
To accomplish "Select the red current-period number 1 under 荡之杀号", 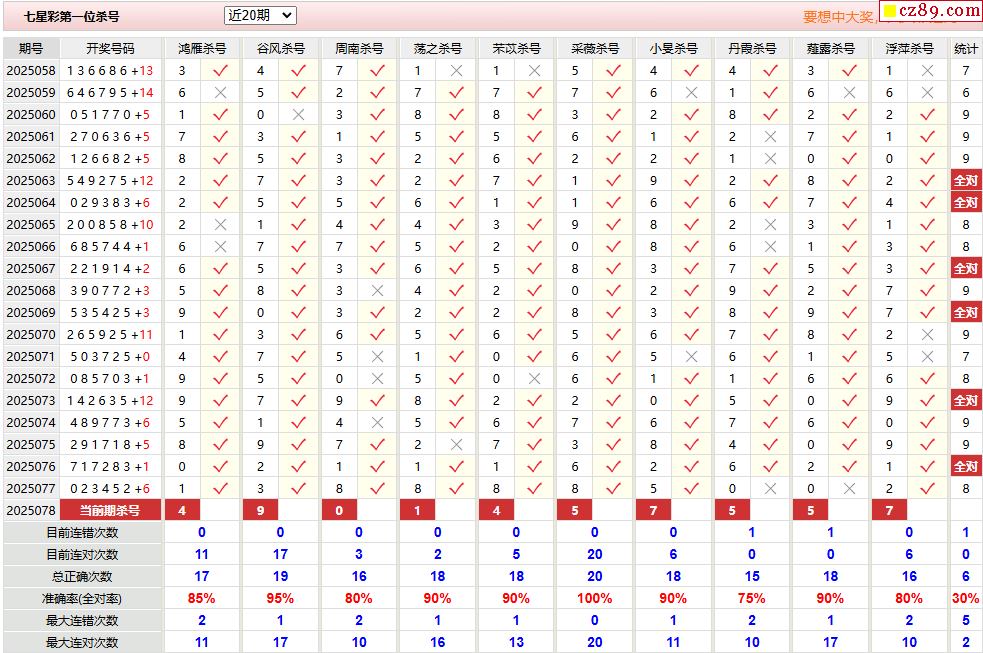I will pyautogui.click(x=418, y=510).
